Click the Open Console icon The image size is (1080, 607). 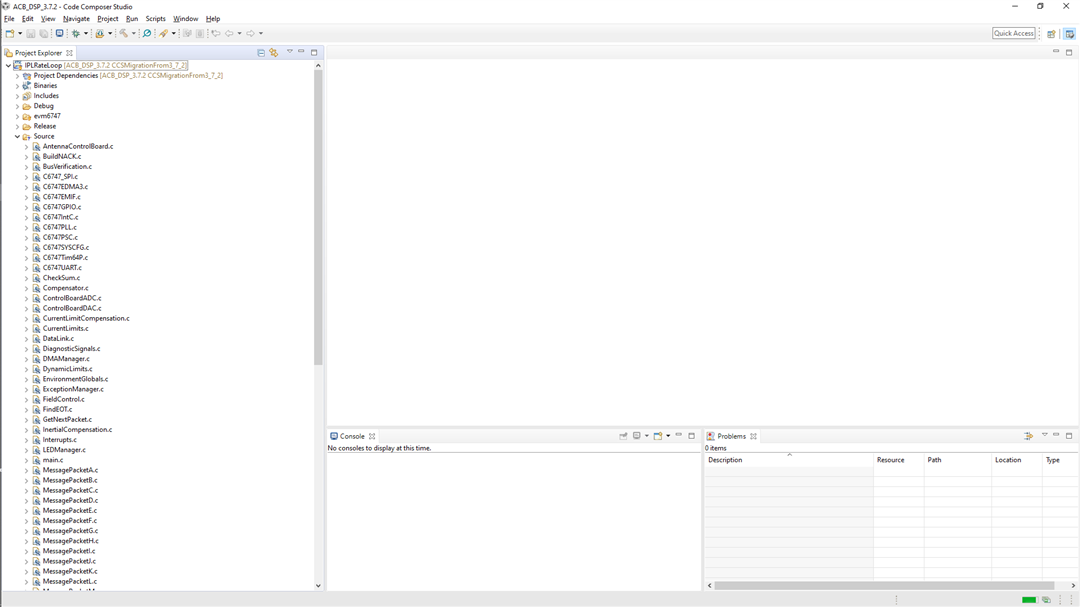click(658, 435)
